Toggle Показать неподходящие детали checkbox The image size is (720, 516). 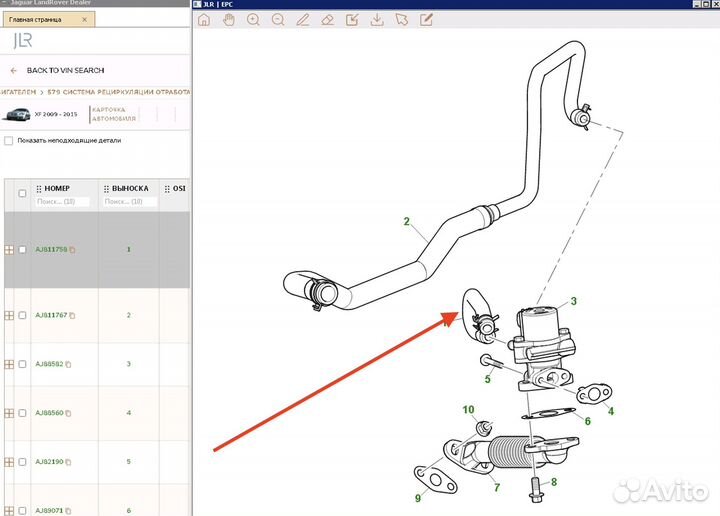coord(8,140)
